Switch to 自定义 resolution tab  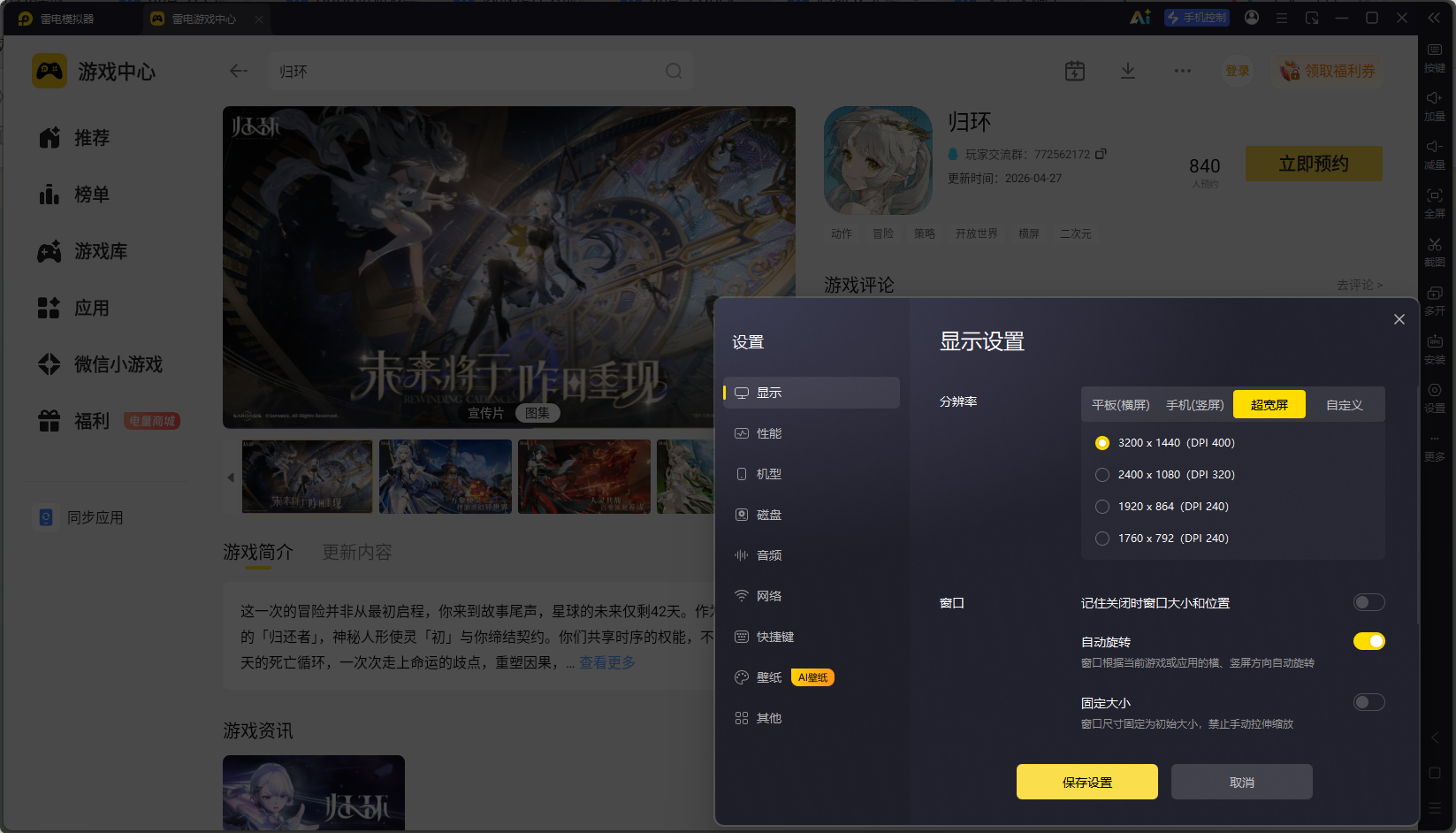pyautogui.click(x=1344, y=405)
